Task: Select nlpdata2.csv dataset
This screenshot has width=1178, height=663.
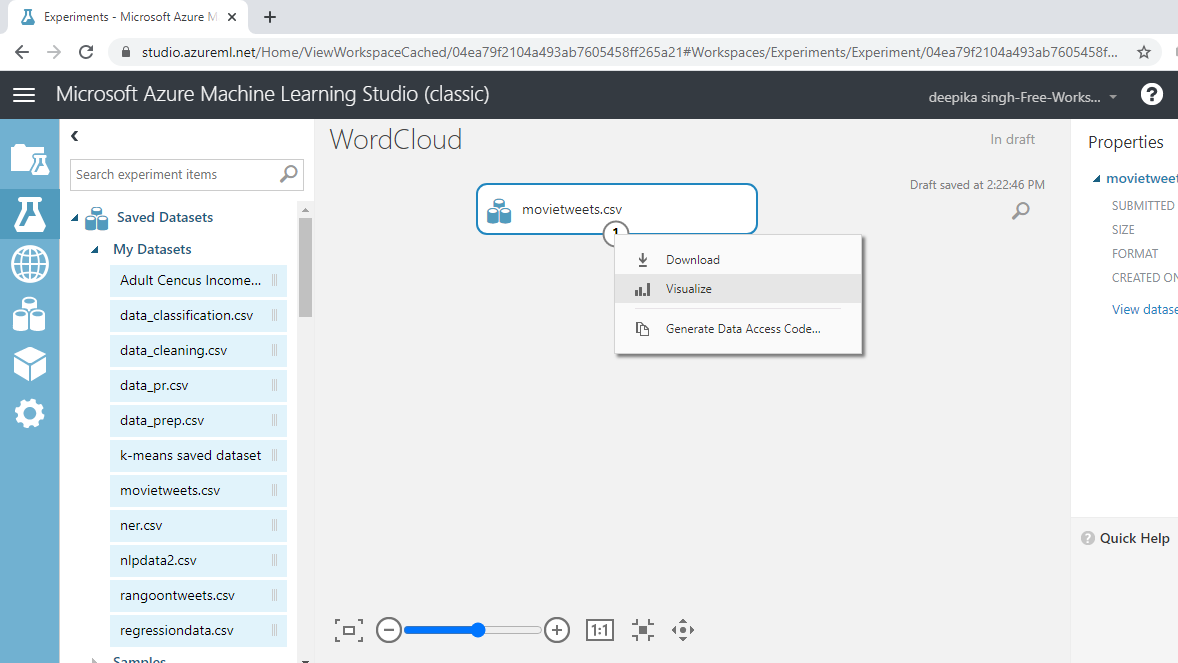Action: click(198, 560)
